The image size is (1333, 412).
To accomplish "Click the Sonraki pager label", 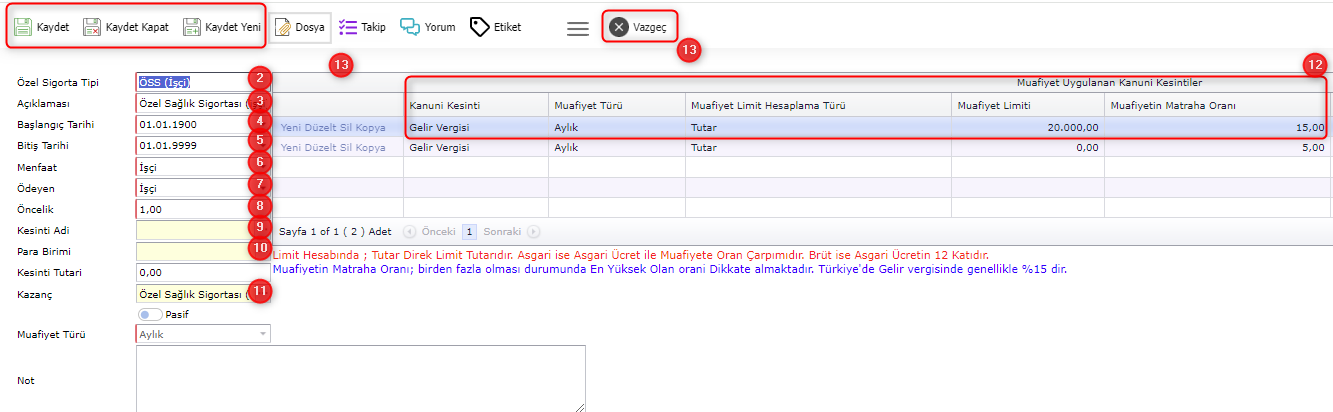I will click(503, 231).
